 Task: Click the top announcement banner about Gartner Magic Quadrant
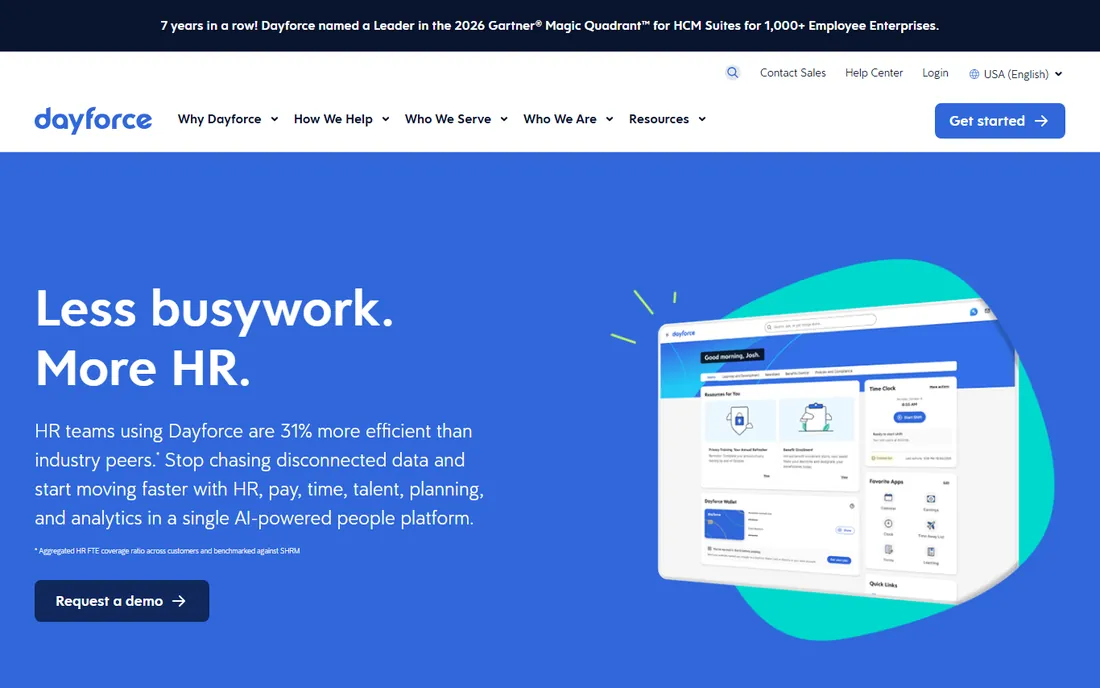click(x=549, y=25)
